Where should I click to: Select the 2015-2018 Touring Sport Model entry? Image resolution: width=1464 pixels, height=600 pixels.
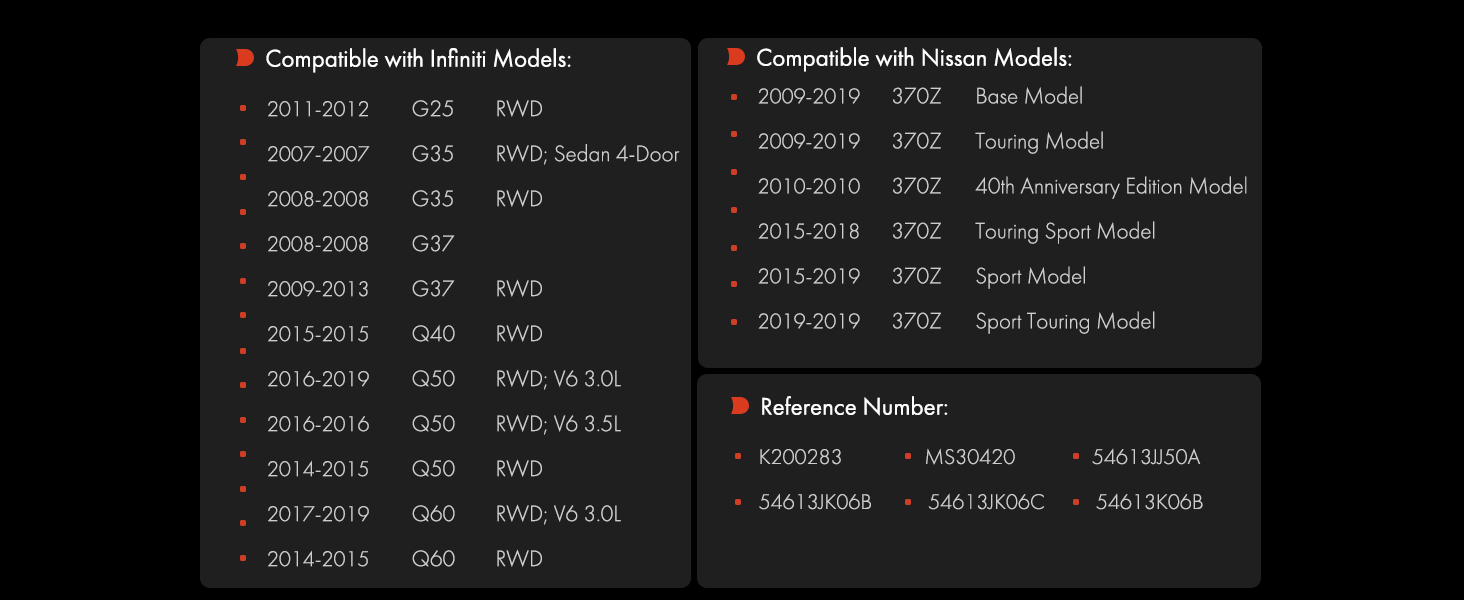(957, 232)
